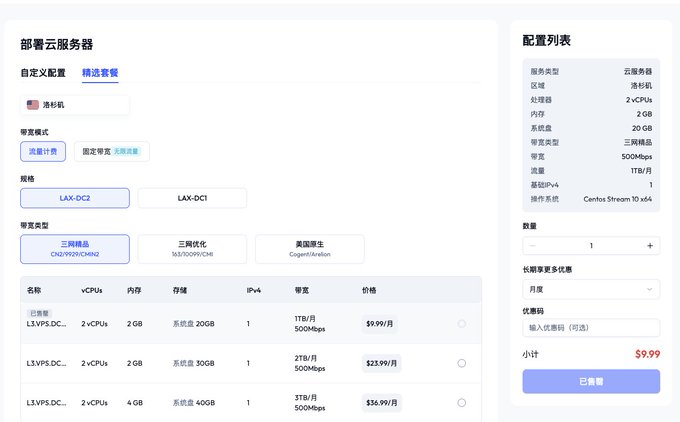Select the 洛杉矶 region button
The width and height of the screenshot is (680, 422).
pyautogui.click(x=75, y=105)
